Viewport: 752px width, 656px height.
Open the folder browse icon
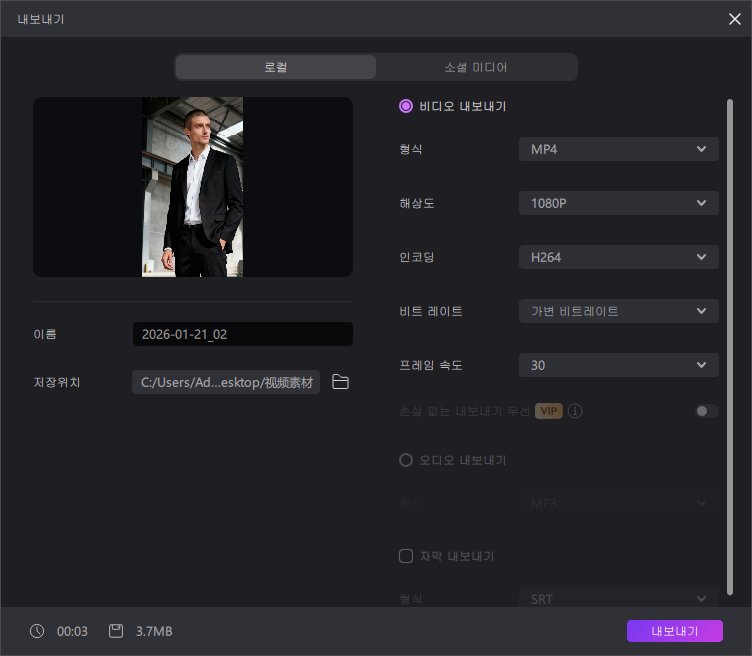click(340, 382)
